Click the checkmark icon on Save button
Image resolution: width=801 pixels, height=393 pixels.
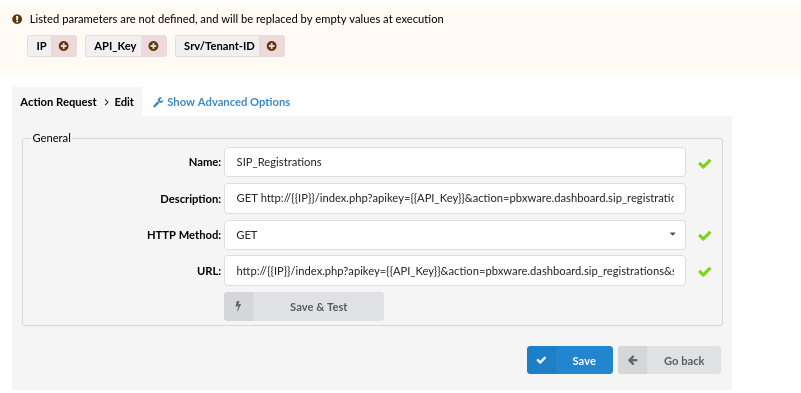(x=541, y=360)
